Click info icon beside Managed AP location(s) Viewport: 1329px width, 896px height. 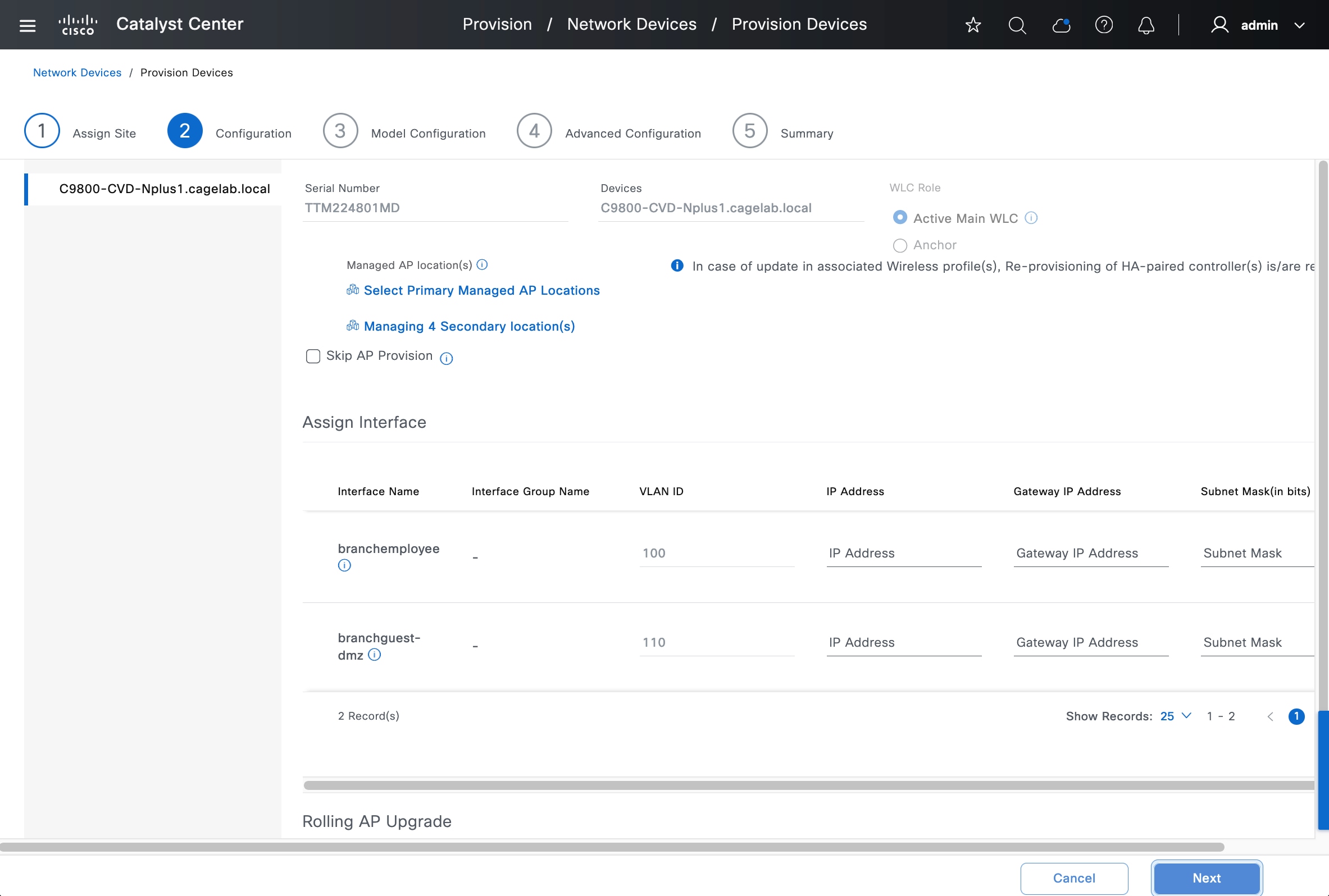click(482, 264)
